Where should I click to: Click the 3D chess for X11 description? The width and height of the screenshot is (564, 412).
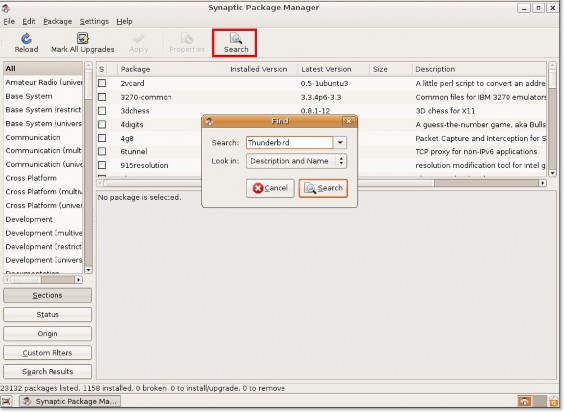[445, 111]
